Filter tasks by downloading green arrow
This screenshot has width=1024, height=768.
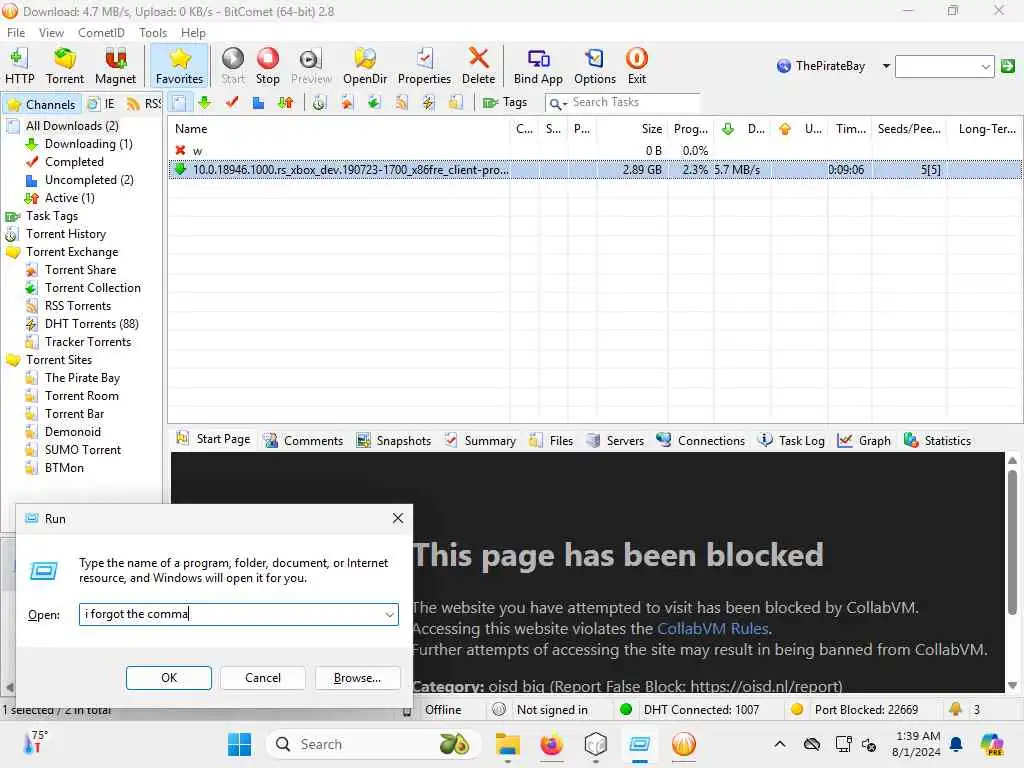(205, 103)
